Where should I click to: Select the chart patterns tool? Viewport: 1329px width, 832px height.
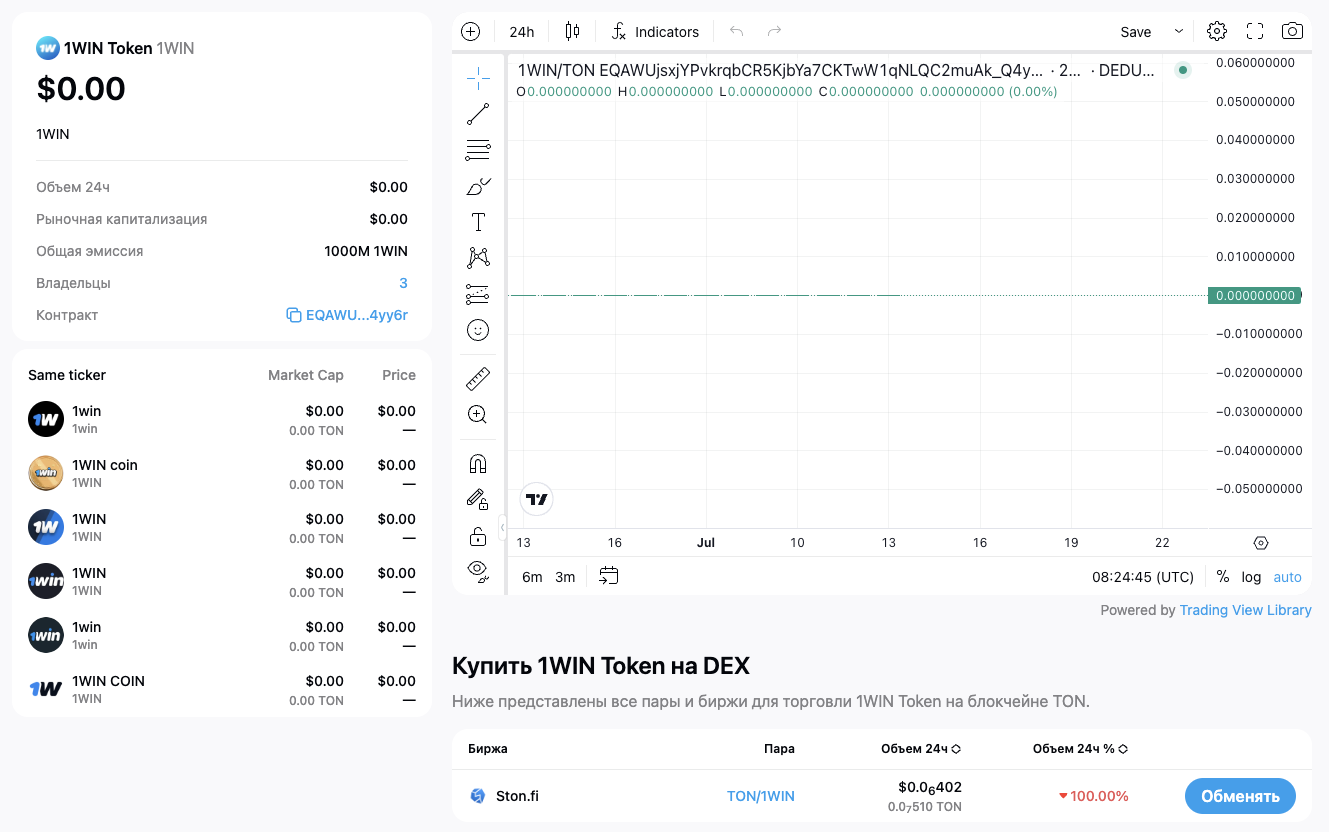click(x=478, y=258)
